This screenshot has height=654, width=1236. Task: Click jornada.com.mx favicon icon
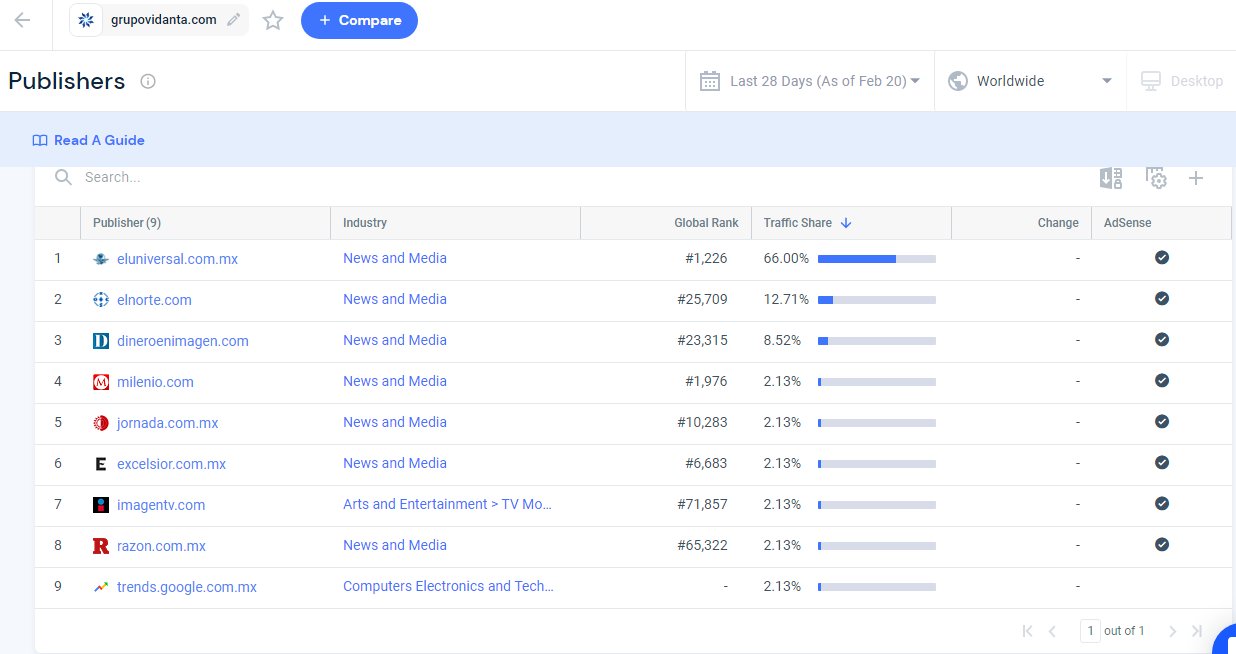click(x=100, y=423)
